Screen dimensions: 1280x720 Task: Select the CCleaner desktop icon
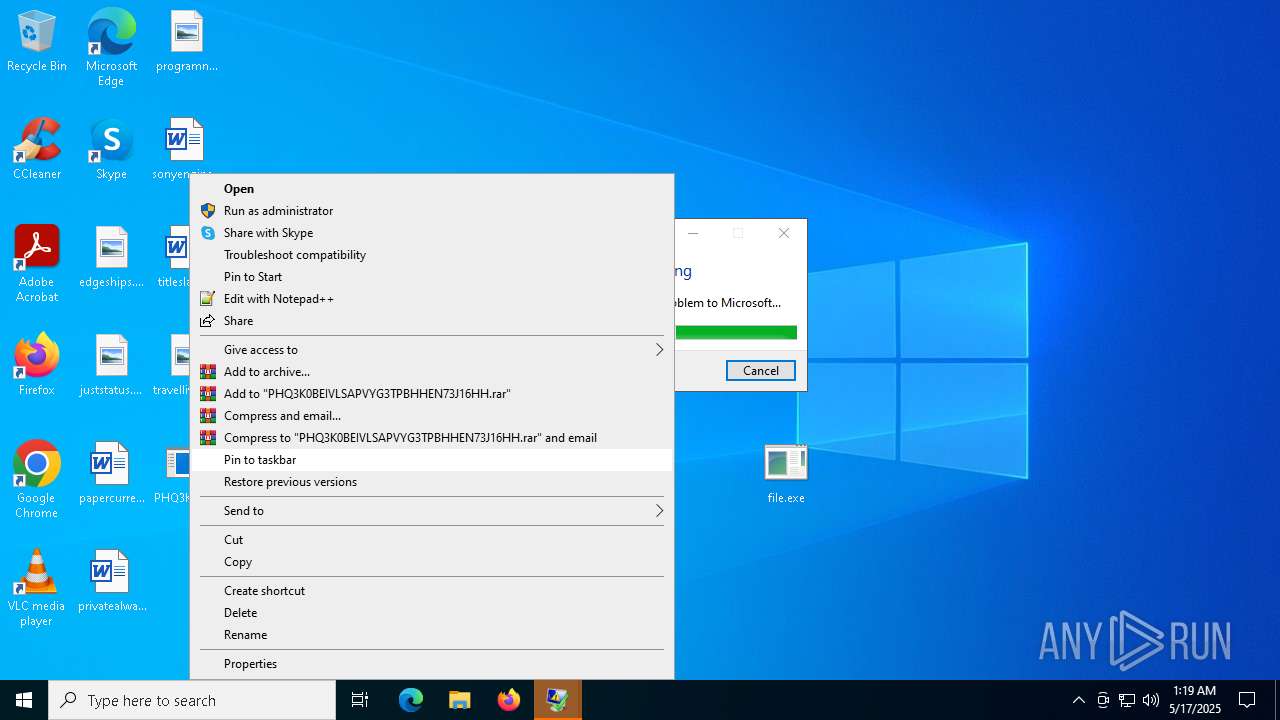tap(37, 149)
